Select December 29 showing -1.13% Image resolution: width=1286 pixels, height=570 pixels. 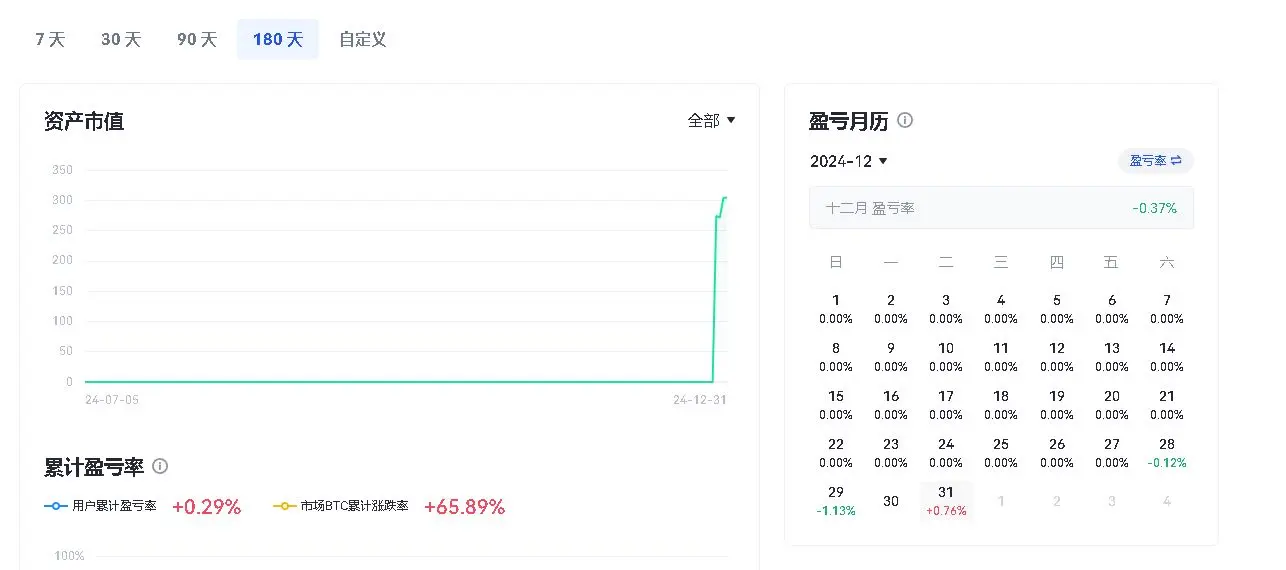(x=836, y=501)
